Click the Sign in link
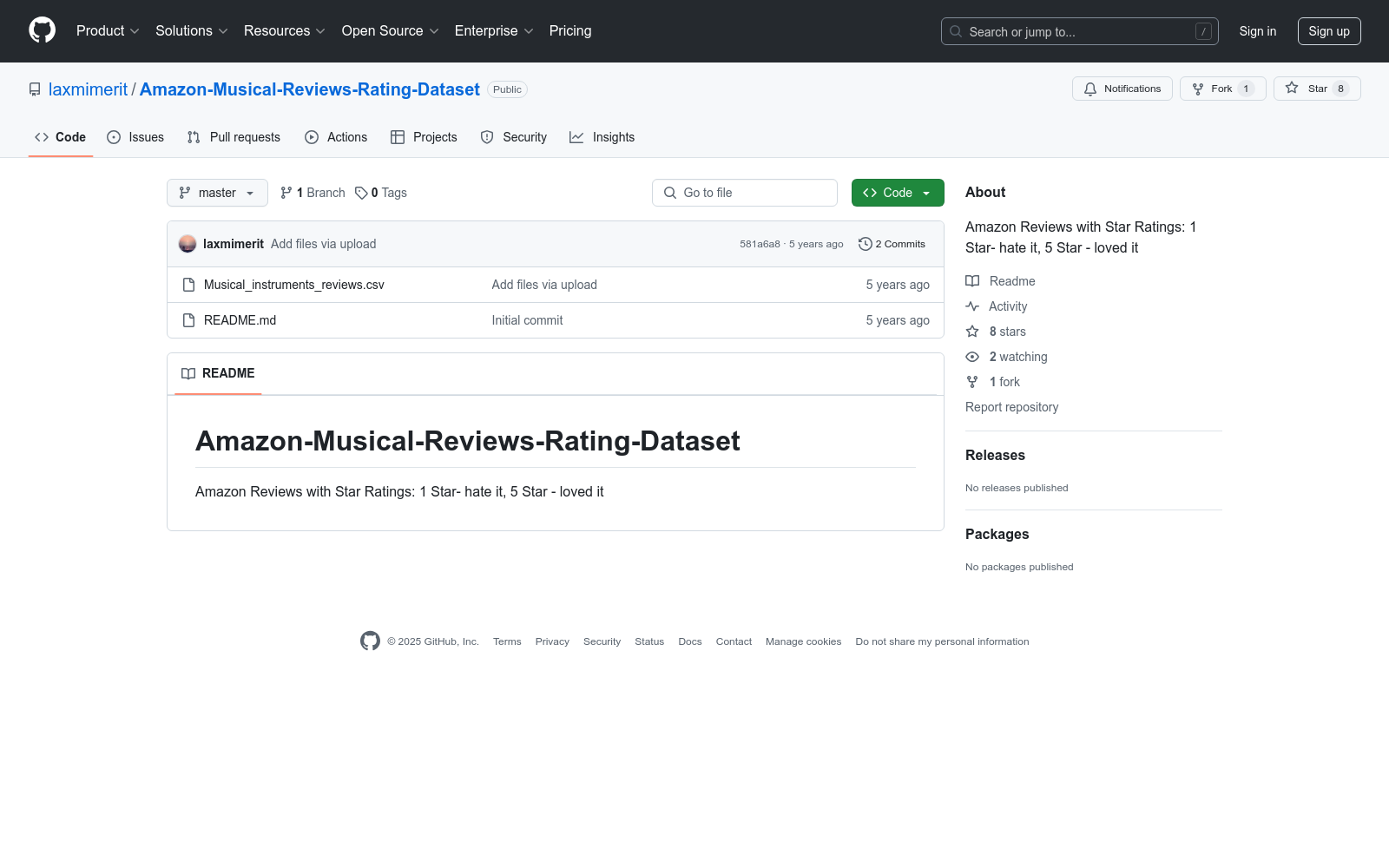This screenshot has width=1389, height=868. coord(1258,31)
